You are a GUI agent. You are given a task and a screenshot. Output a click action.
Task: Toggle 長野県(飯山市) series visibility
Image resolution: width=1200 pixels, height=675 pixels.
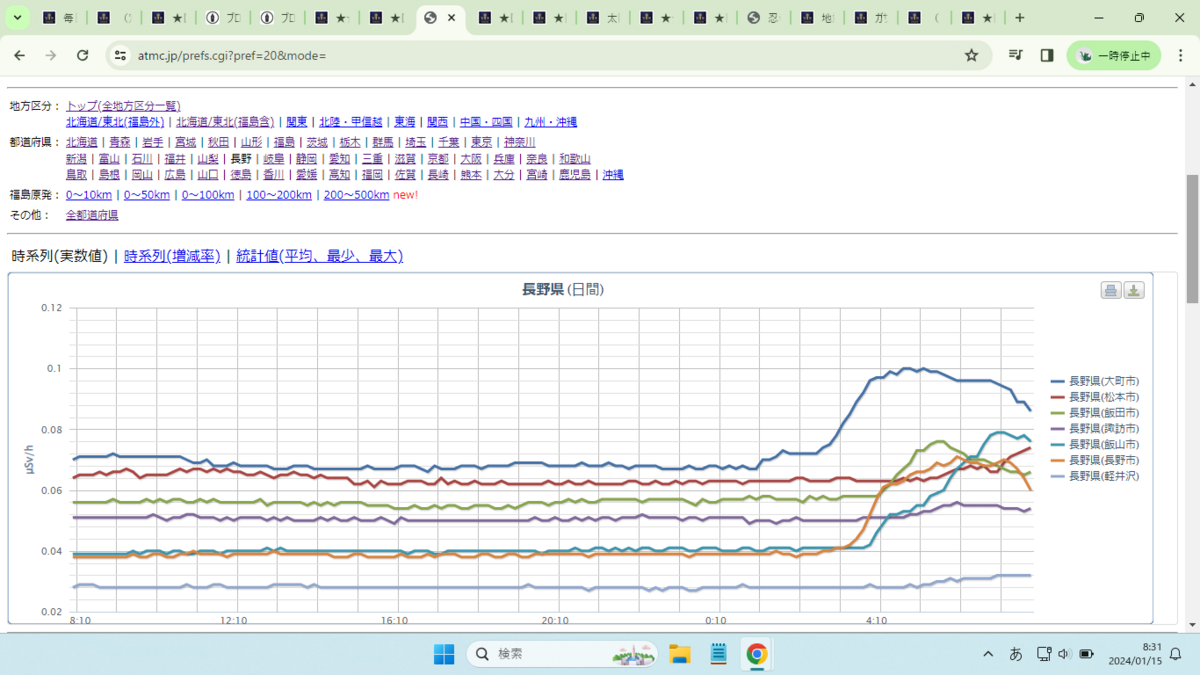(x=1095, y=444)
